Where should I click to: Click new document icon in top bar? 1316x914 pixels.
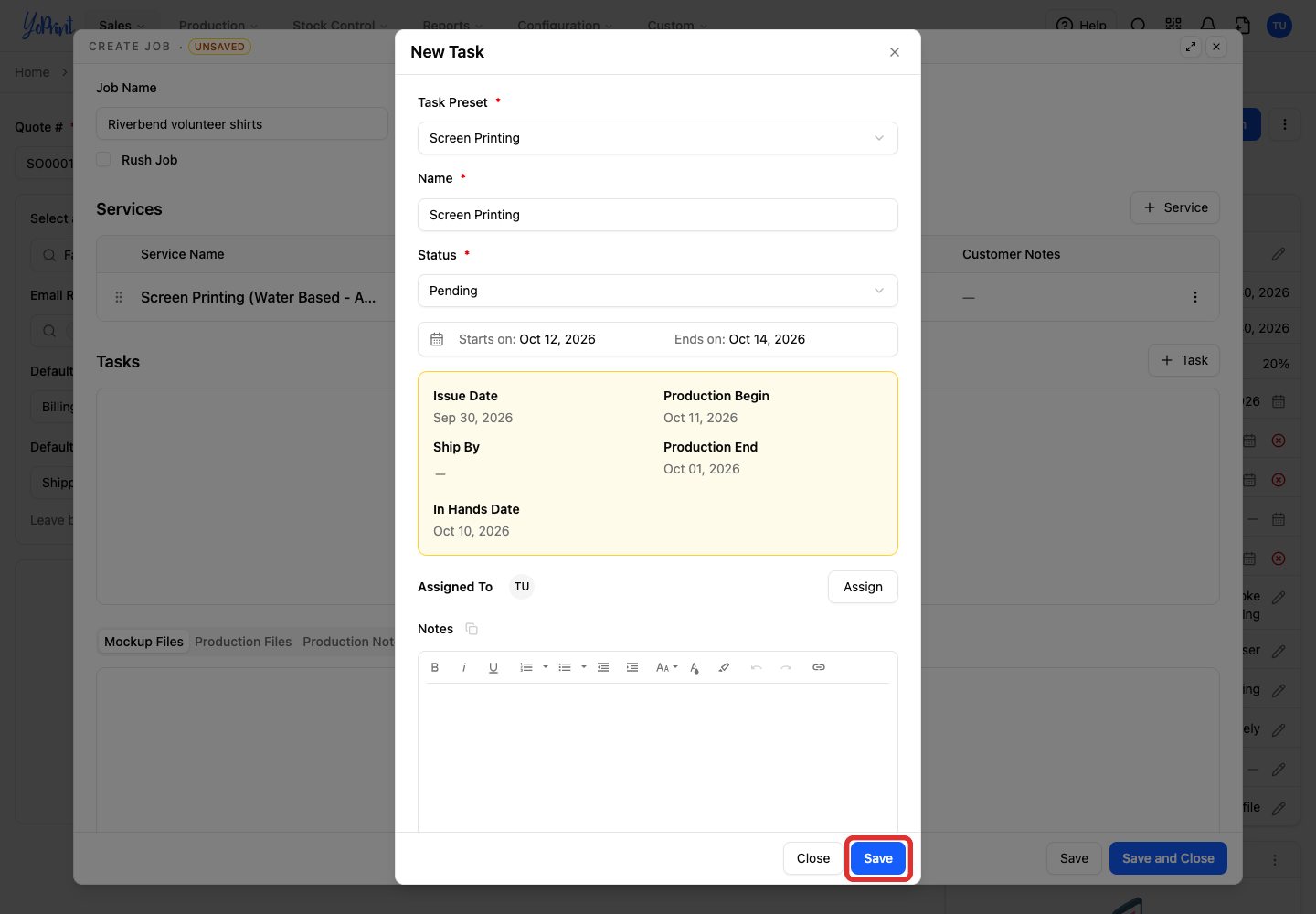pos(1243,26)
